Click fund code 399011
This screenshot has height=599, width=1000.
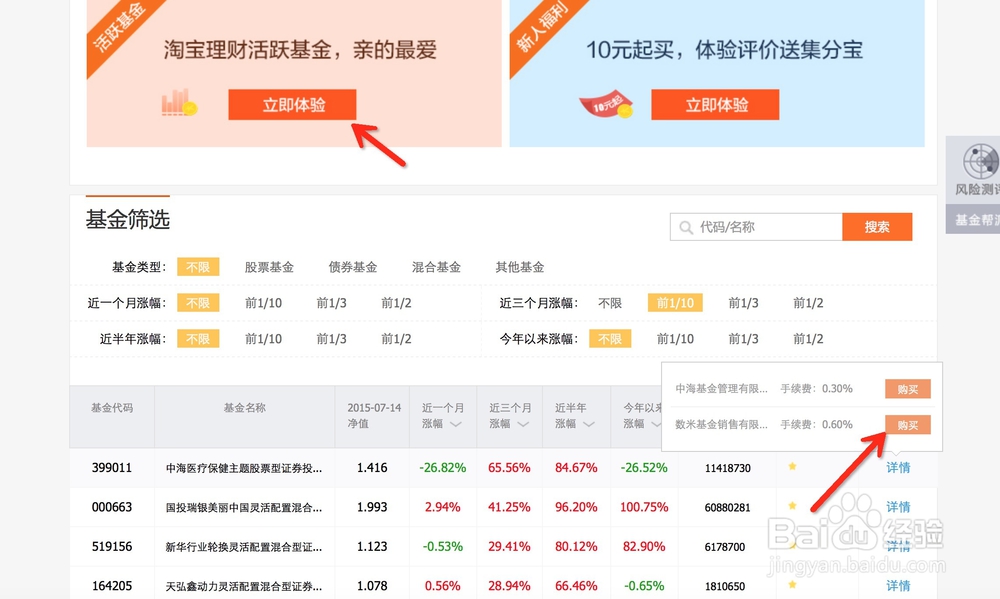(112, 468)
